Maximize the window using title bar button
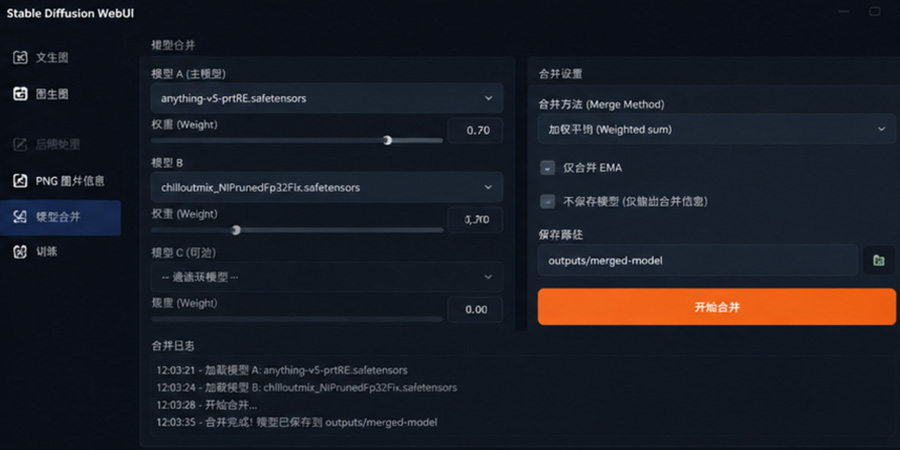The width and height of the screenshot is (900, 450). 875,11
